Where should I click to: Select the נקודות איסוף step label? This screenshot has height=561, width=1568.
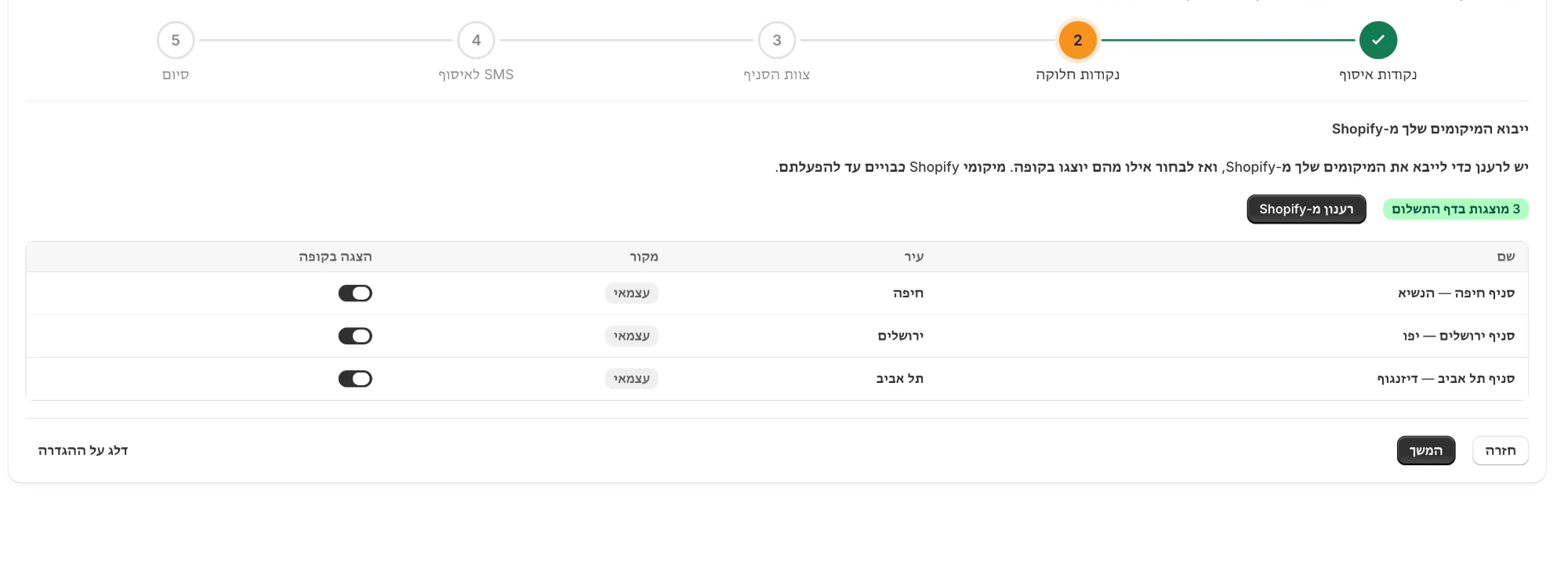pyautogui.click(x=1378, y=75)
